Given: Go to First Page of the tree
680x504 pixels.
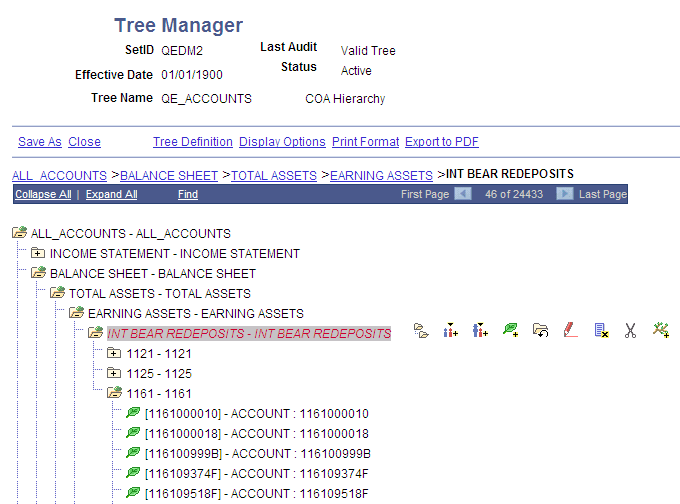Looking at the screenshot, I should tap(425, 194).
